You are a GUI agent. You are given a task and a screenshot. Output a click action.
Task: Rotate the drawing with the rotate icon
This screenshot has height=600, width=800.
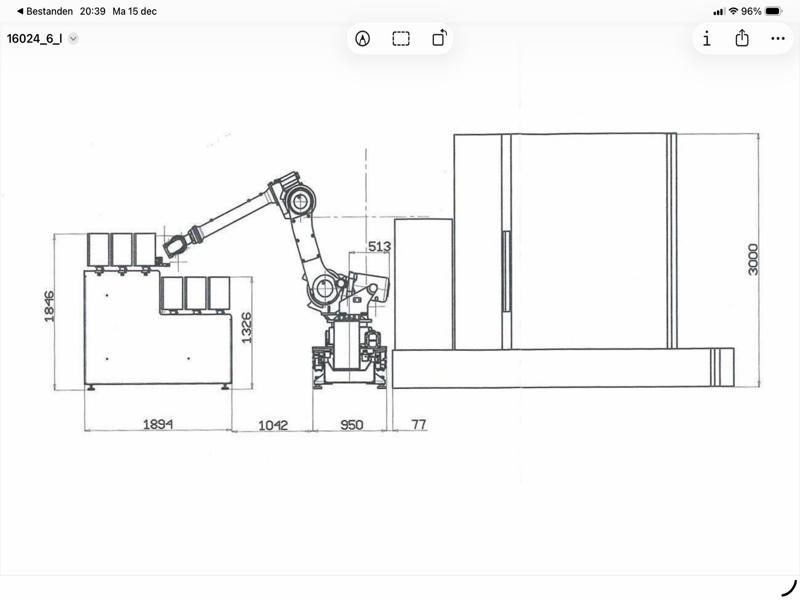click(x=440, y=39)
